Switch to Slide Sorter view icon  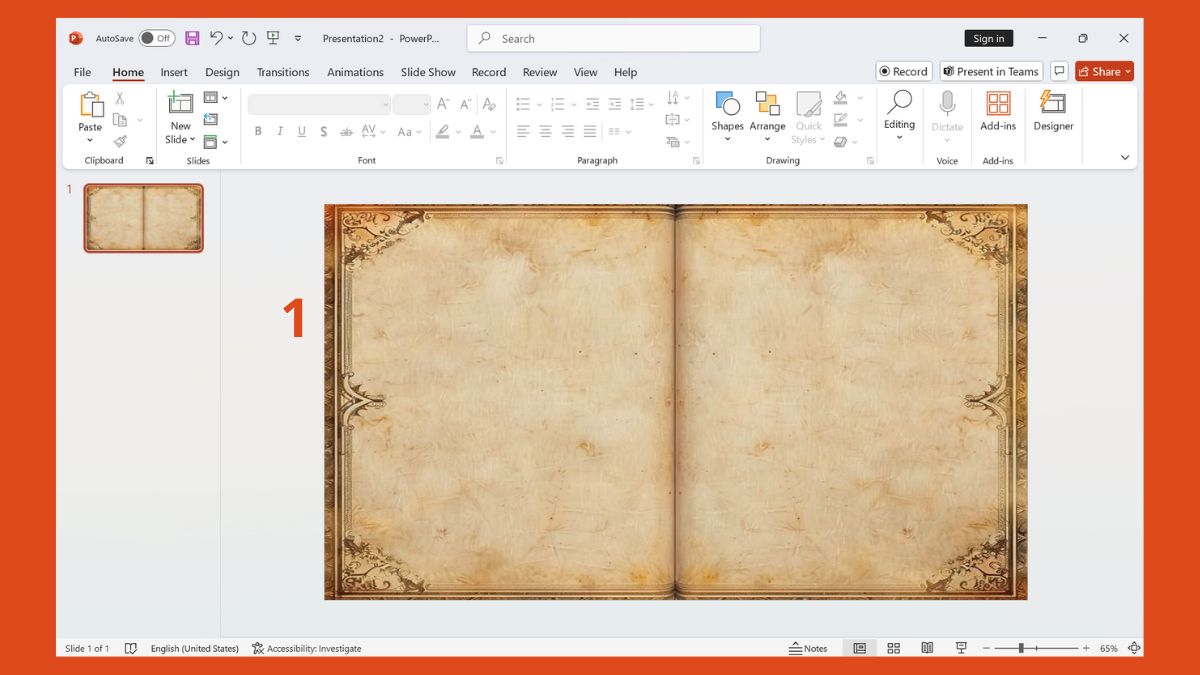pyautogui.click(x=893, y=648)
